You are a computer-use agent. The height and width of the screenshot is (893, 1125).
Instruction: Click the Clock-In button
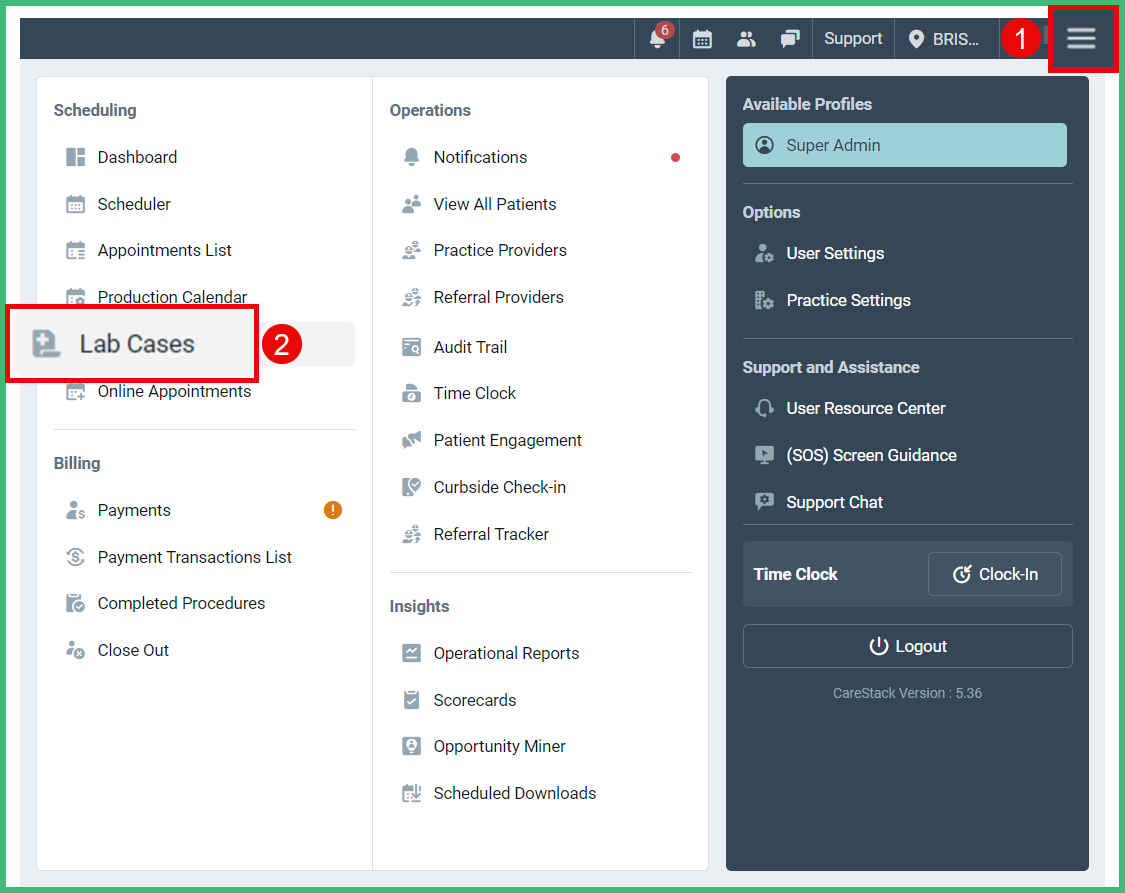pyautogui.click(x=994, y=573)
